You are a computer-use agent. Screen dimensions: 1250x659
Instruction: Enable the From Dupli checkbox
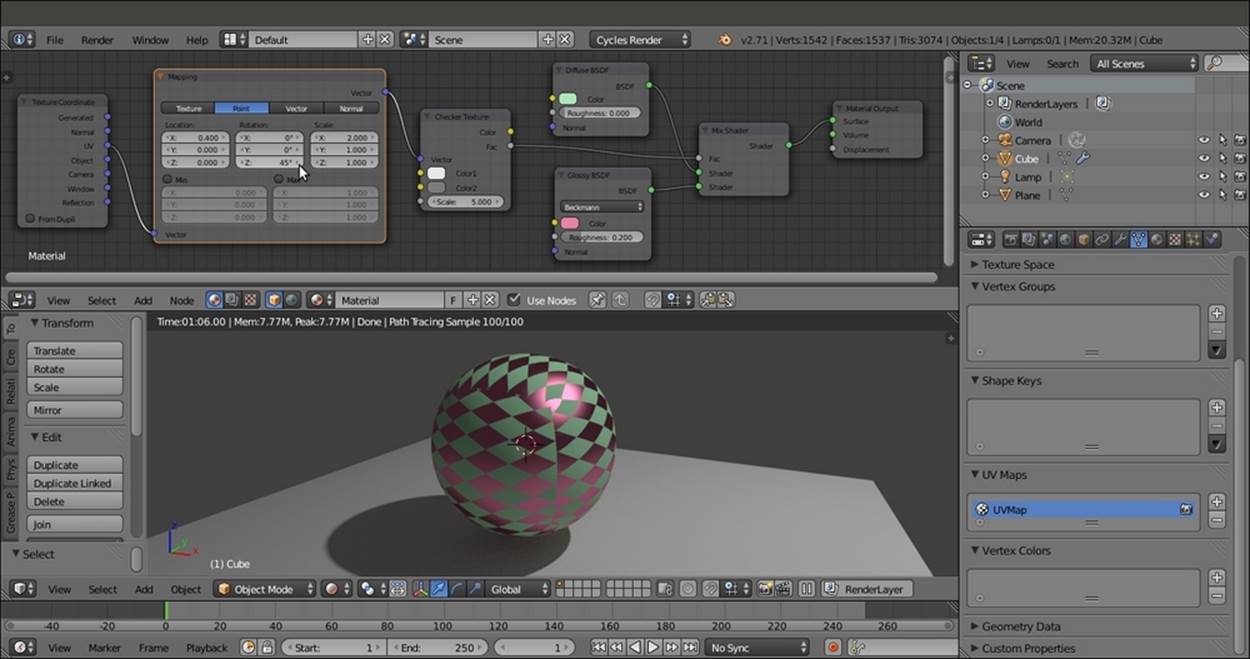(30, 219)
